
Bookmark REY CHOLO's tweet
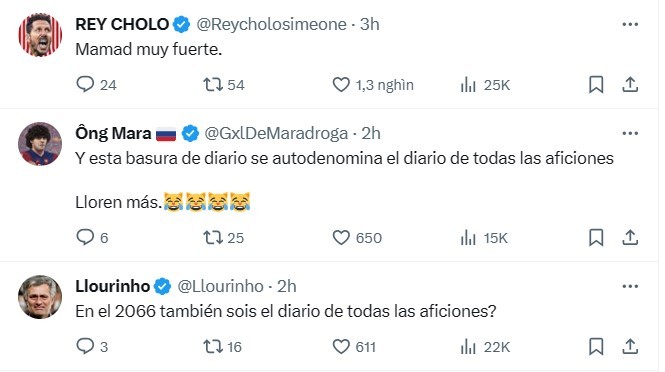[x=596, y=84]
